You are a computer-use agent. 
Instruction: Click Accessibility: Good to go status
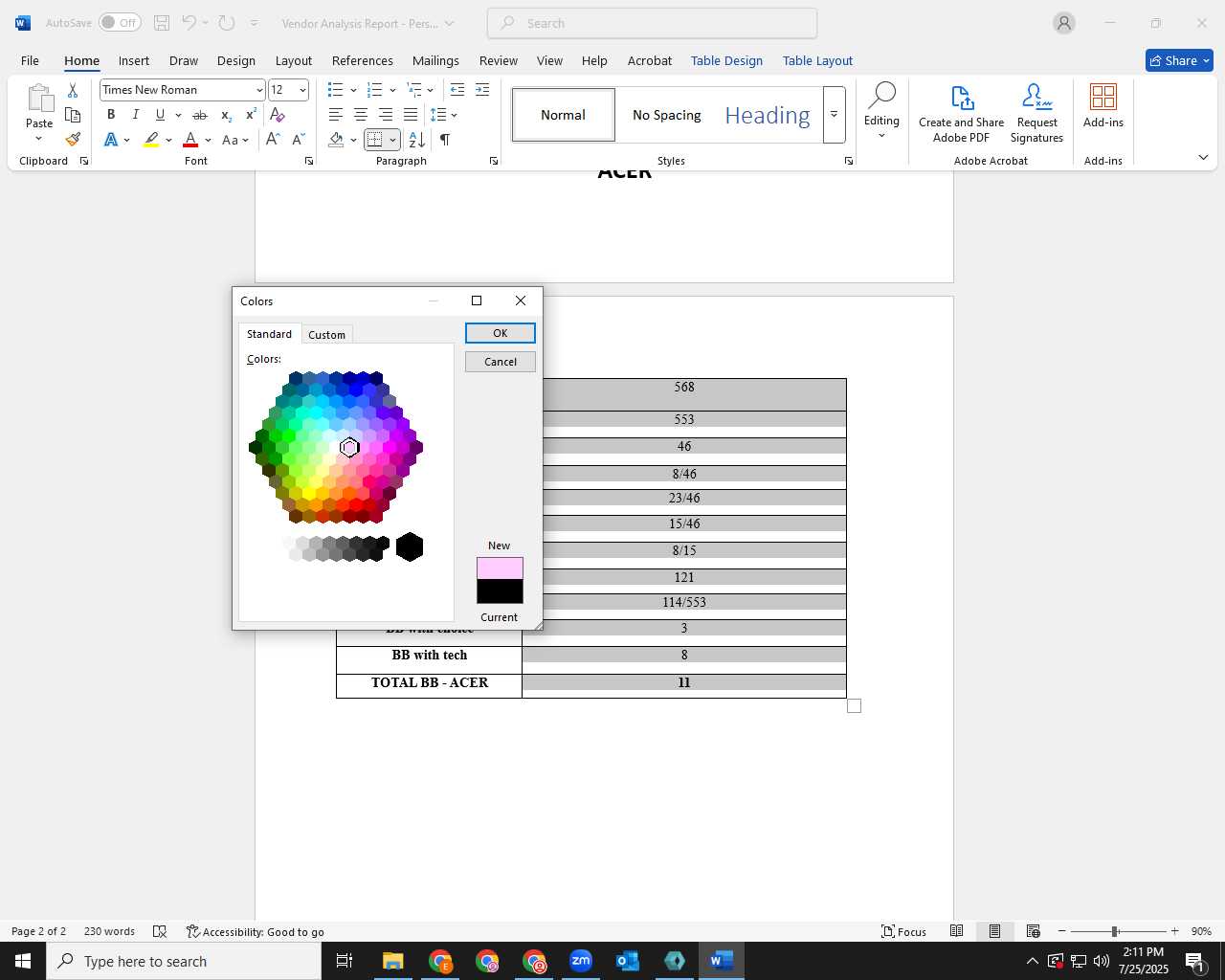(x=256, y=931)
